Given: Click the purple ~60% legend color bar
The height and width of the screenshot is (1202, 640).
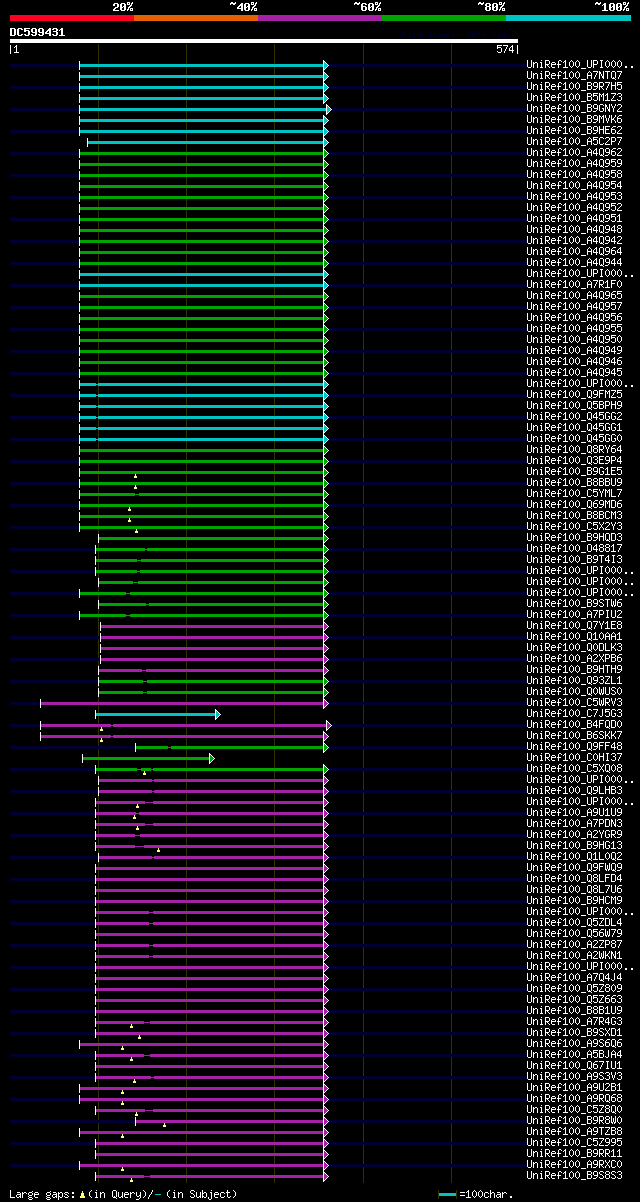Looking at the screenshot, I should [320, 18].
